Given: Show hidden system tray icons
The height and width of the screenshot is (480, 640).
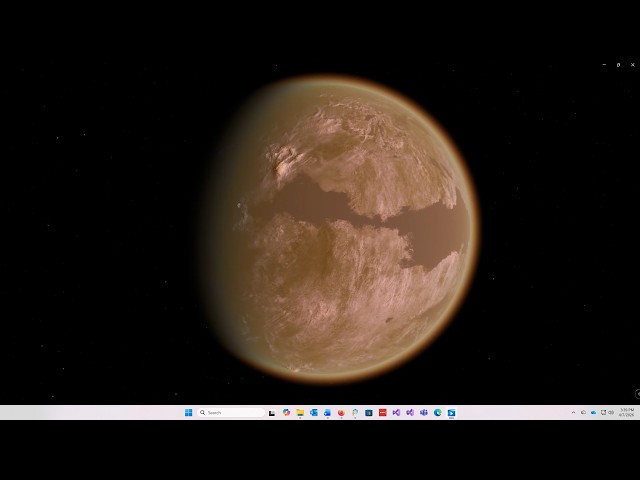Looking at the screenshot, I should click(573, 413).
